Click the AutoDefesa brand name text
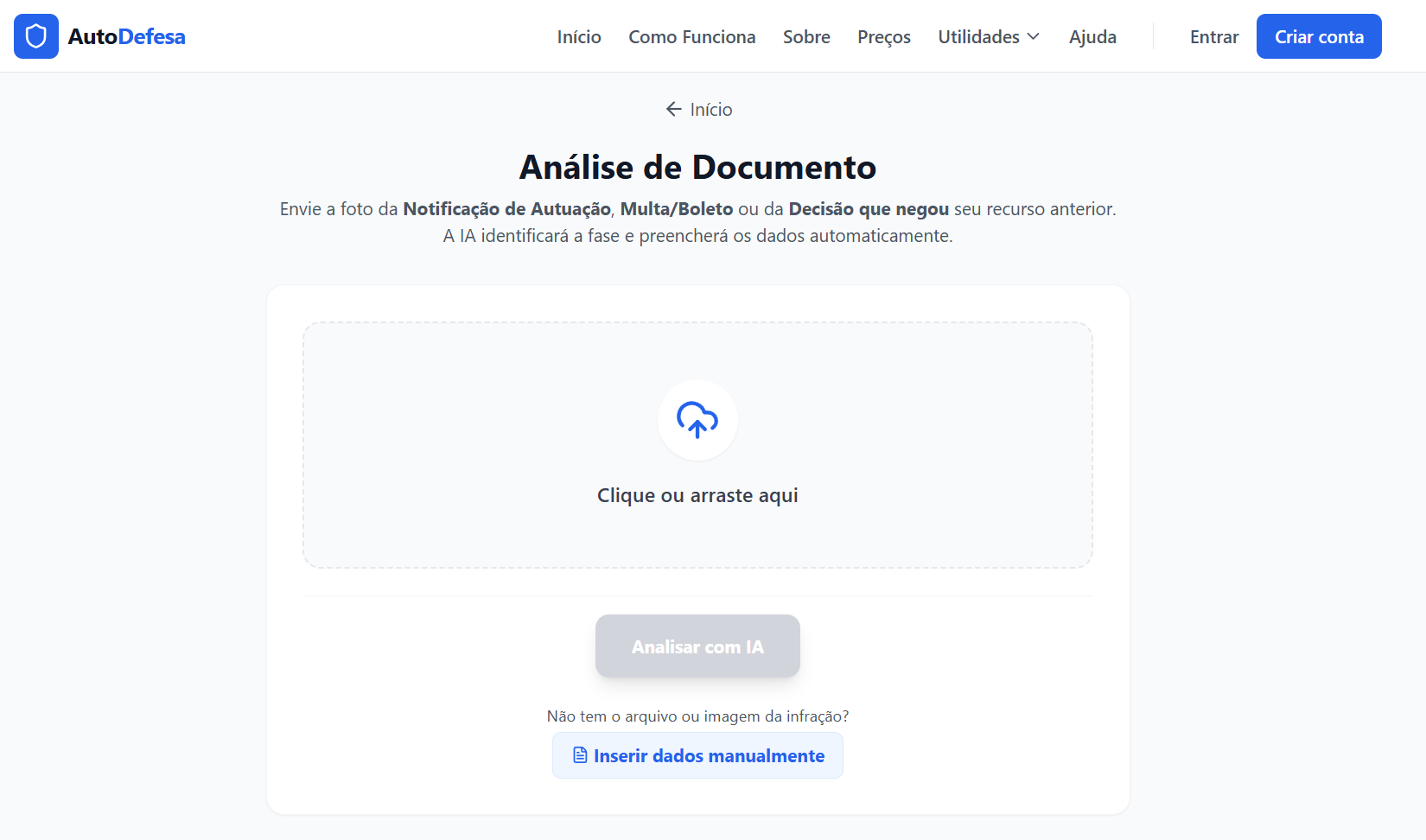1426x840 pixels. pos(126,36)
